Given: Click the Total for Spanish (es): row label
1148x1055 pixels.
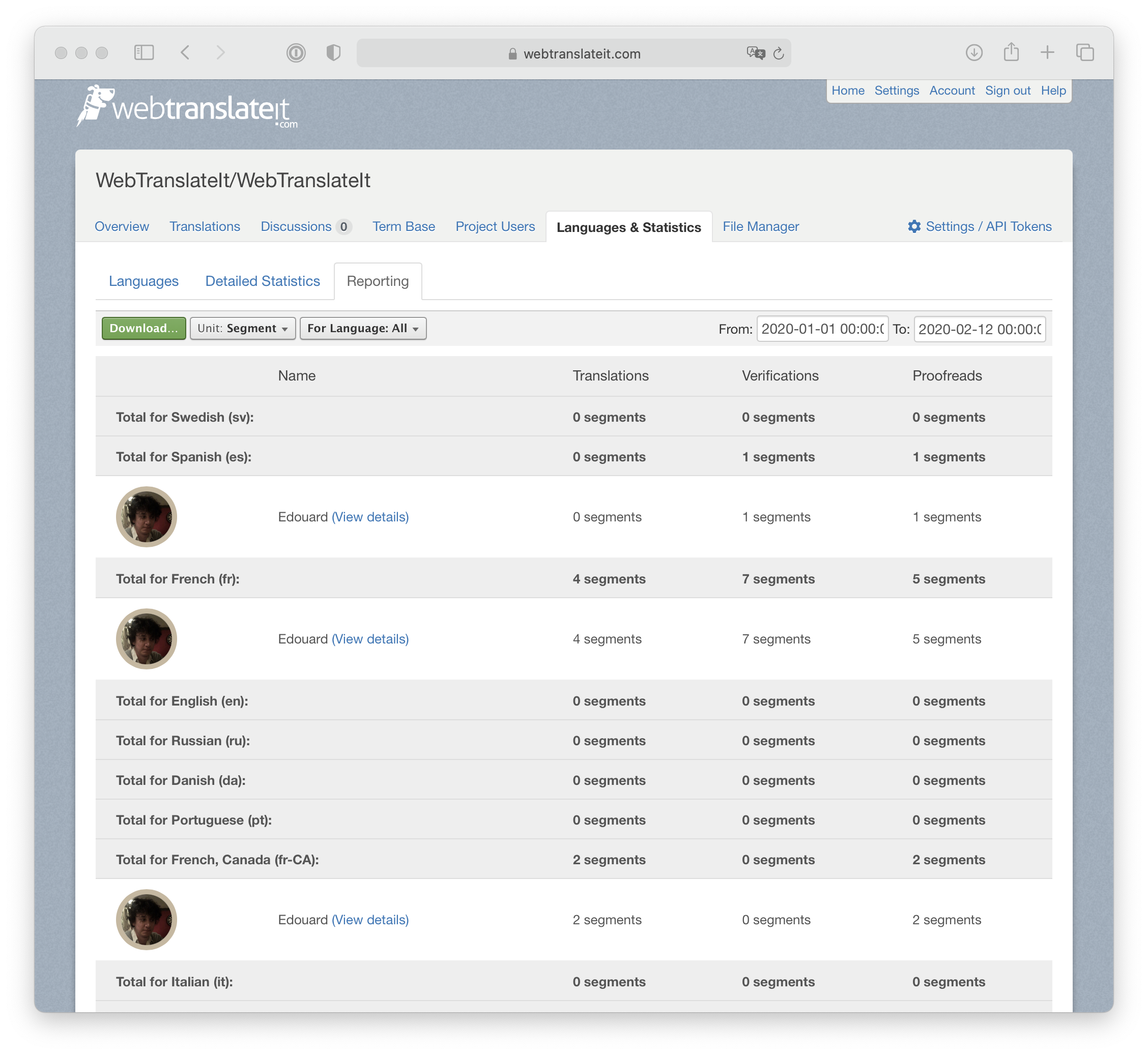Looking at the screenshot, I should (184, 457).
